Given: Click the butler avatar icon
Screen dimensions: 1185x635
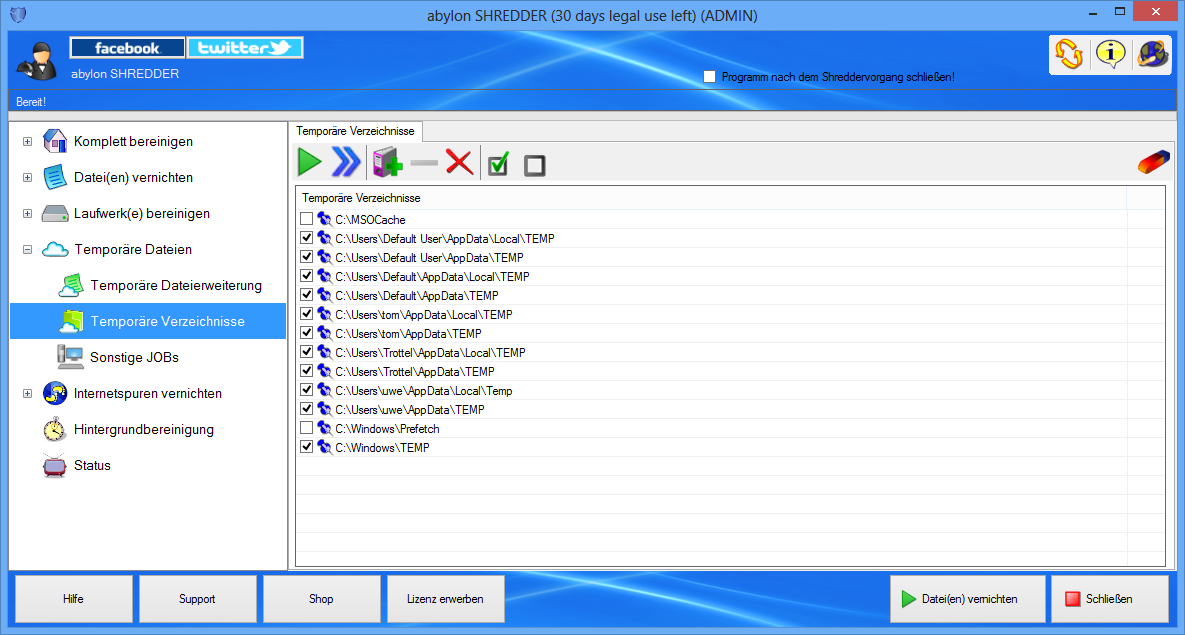Looking at the screenshot, I should [x=36, y=60].
